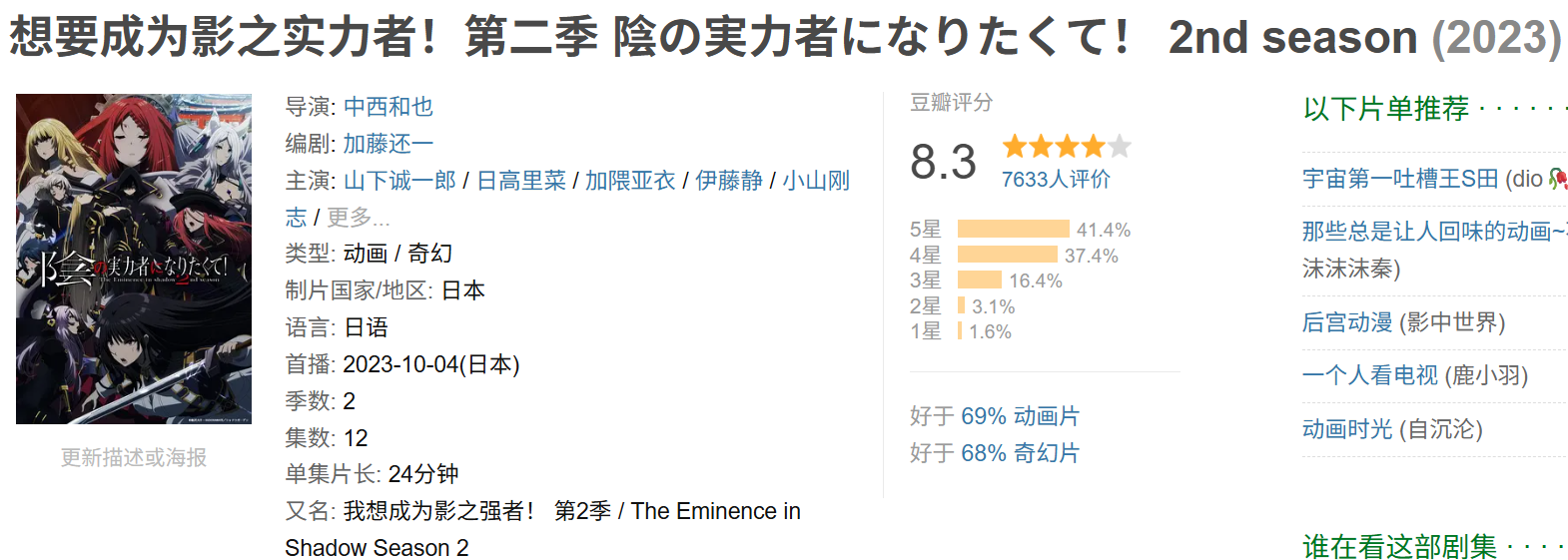
Task: Click cast member 山下诚一郎
Action: tap(399, 181)
